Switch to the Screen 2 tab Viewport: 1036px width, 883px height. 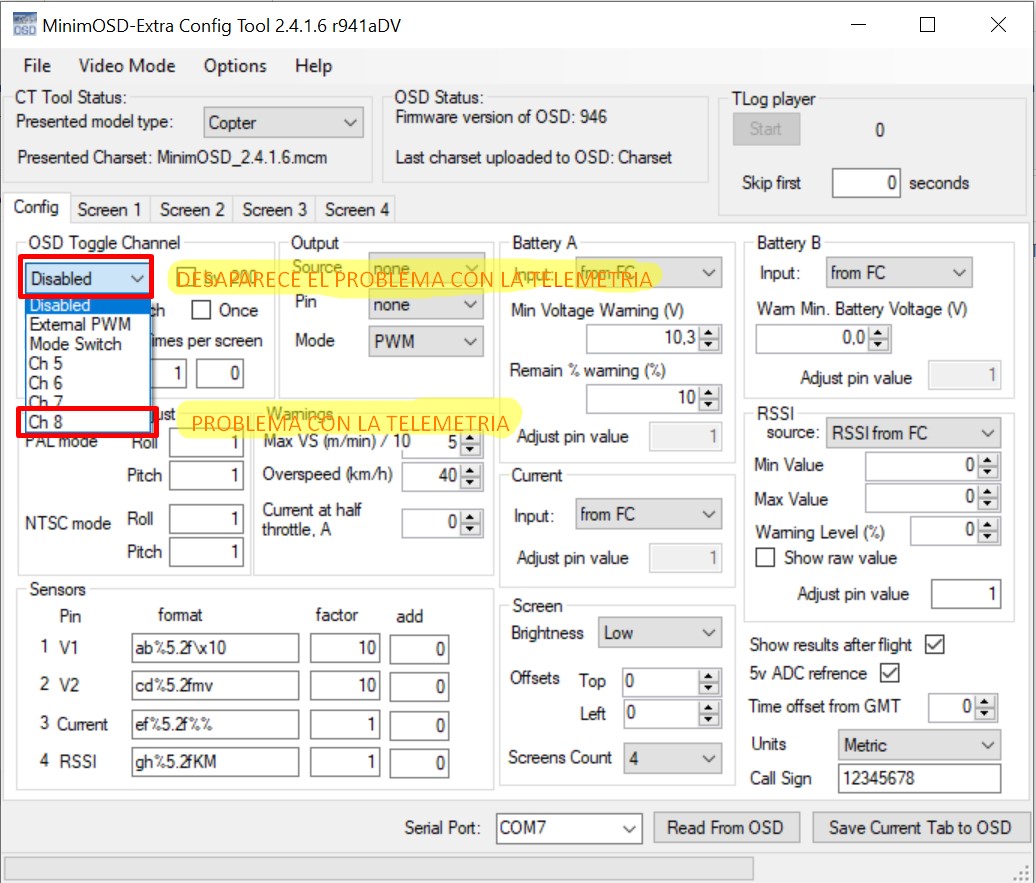click(x=192, y=210)
